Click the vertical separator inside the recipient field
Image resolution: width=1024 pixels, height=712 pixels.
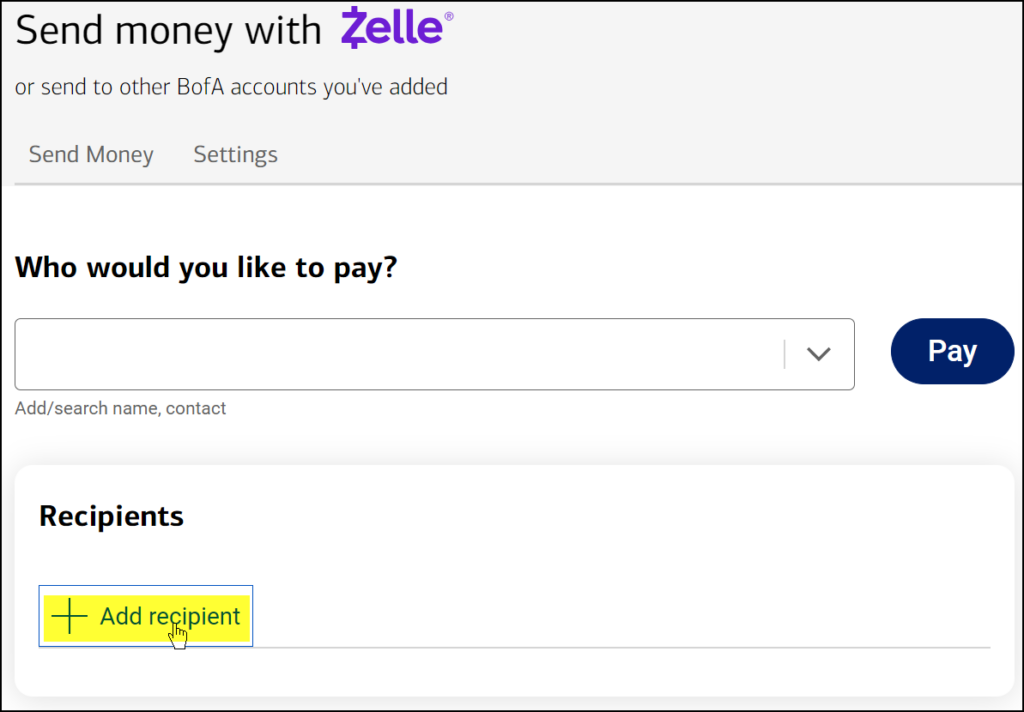pos(784,354)
